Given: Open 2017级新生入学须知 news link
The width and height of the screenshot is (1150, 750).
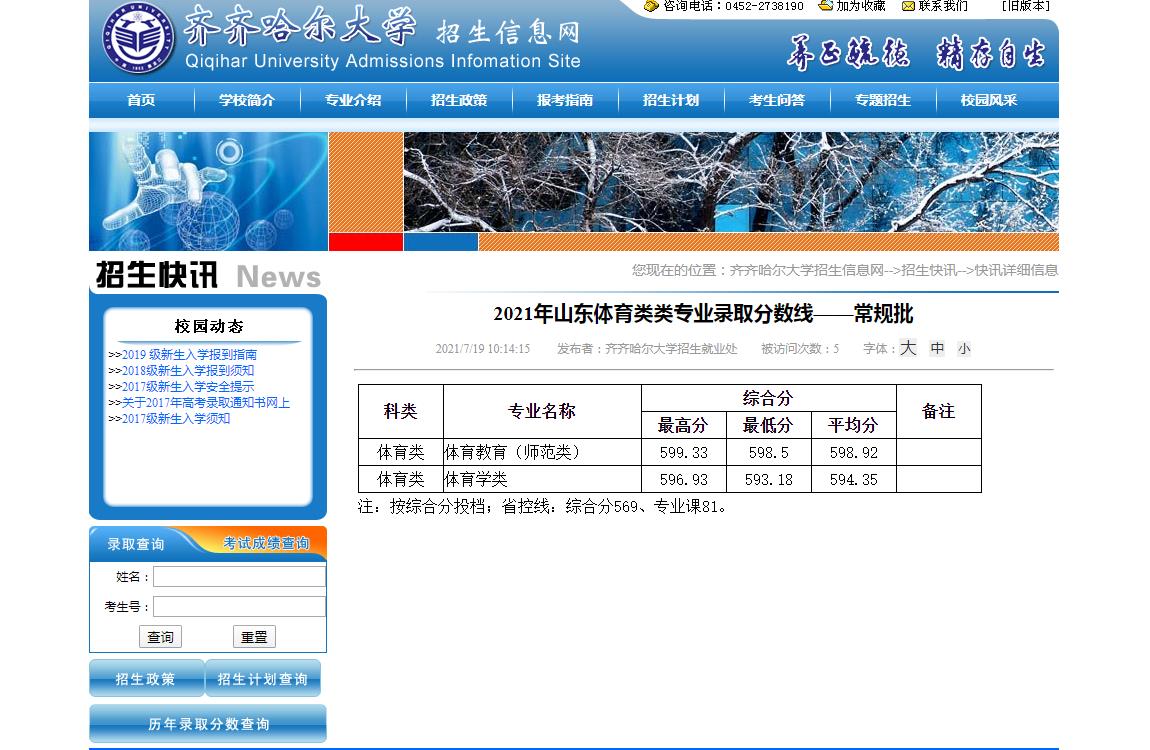Looking at the screenshot, I should pos(176,419).
